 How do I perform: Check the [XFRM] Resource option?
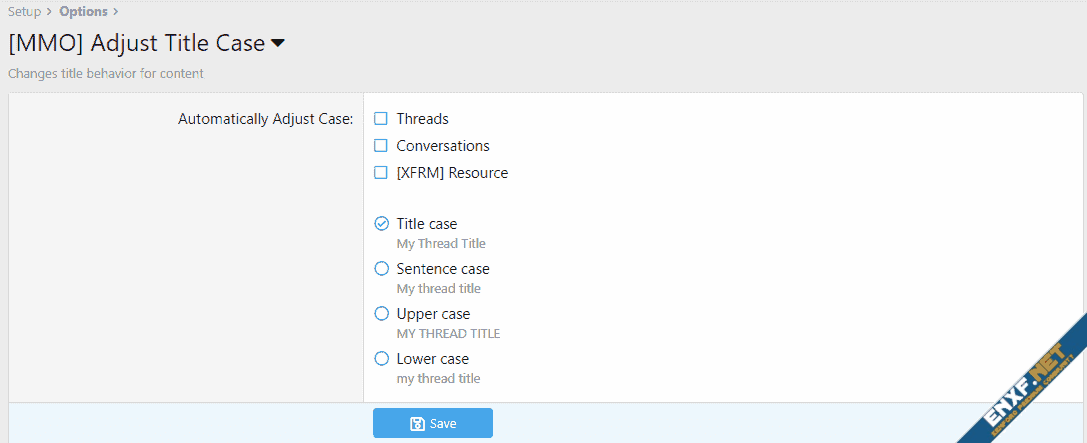pos(381,173)
